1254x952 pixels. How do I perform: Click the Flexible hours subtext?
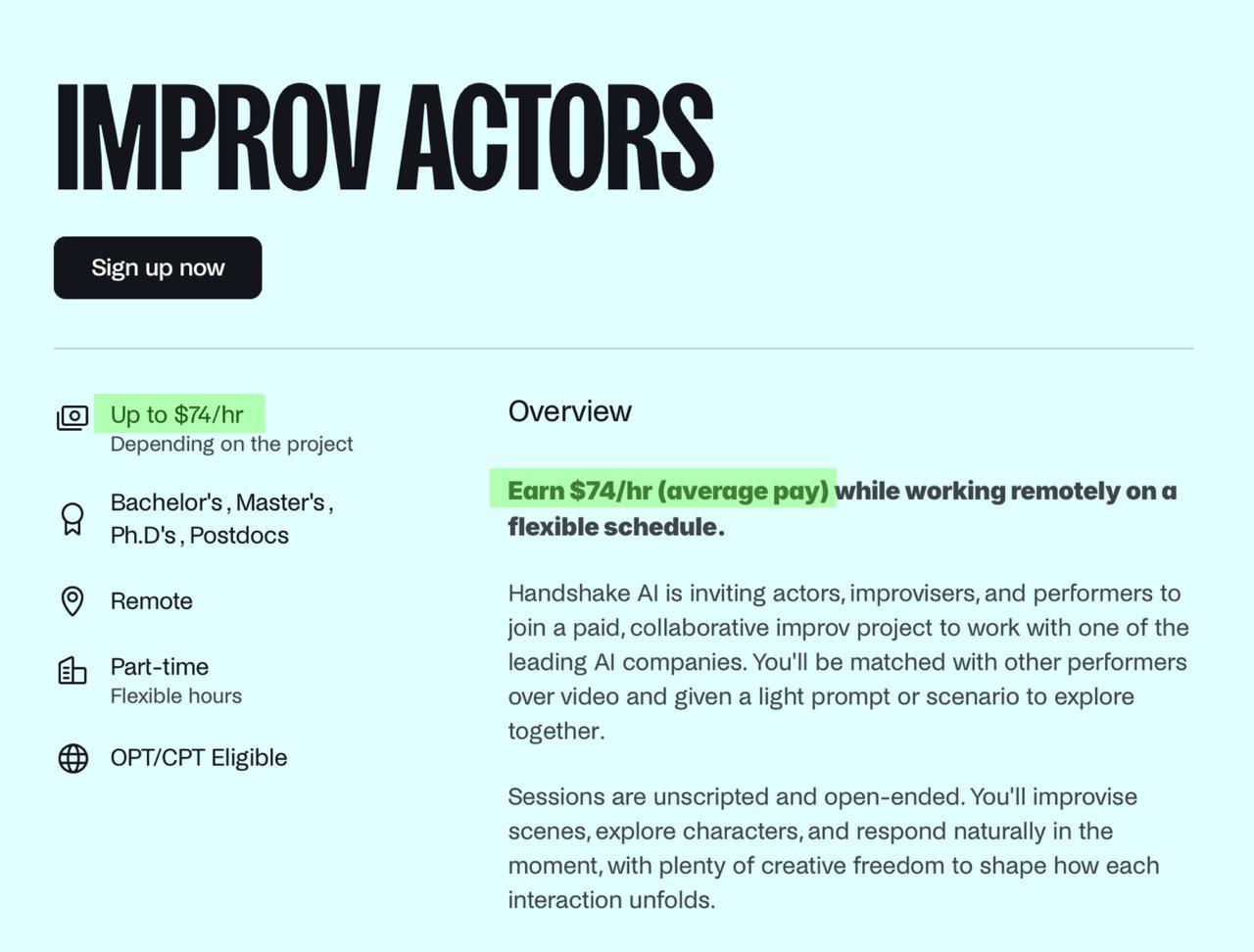(x=176, y=696)
